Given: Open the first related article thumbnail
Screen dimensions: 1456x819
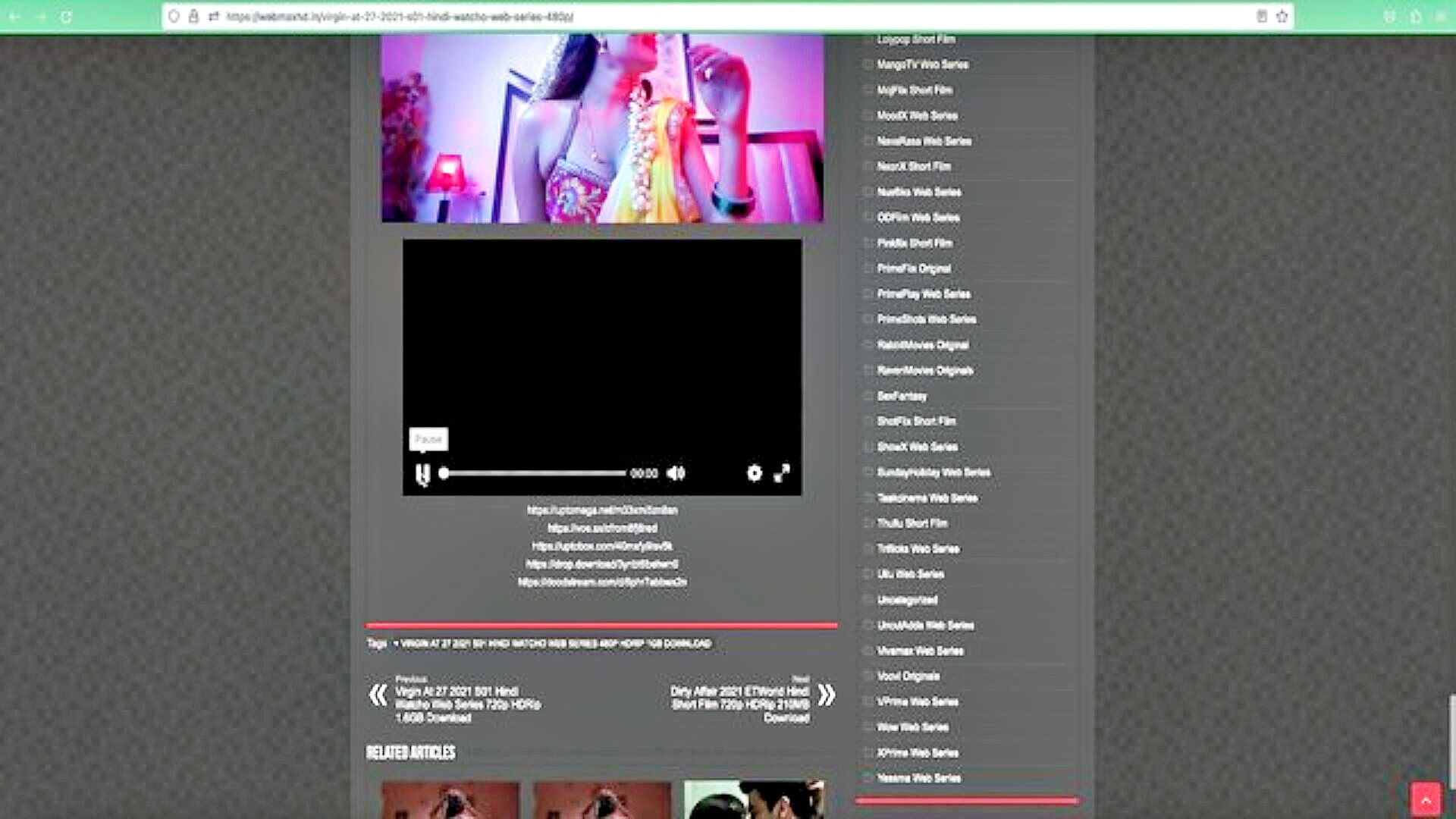Looking at the screenshot, I should pos(450,800).
